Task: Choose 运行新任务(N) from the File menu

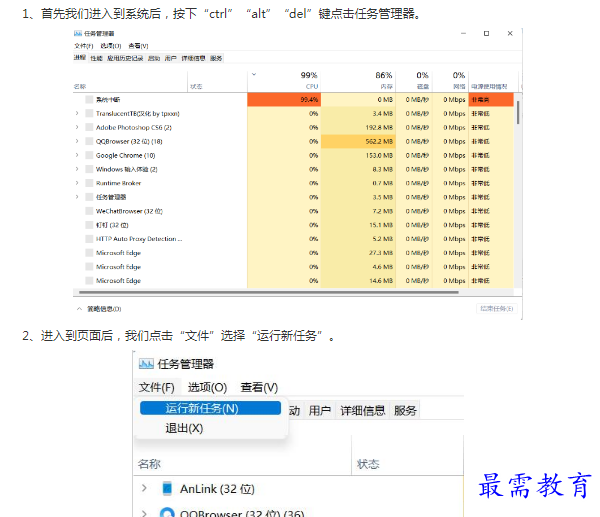Action: click(210, 408)
